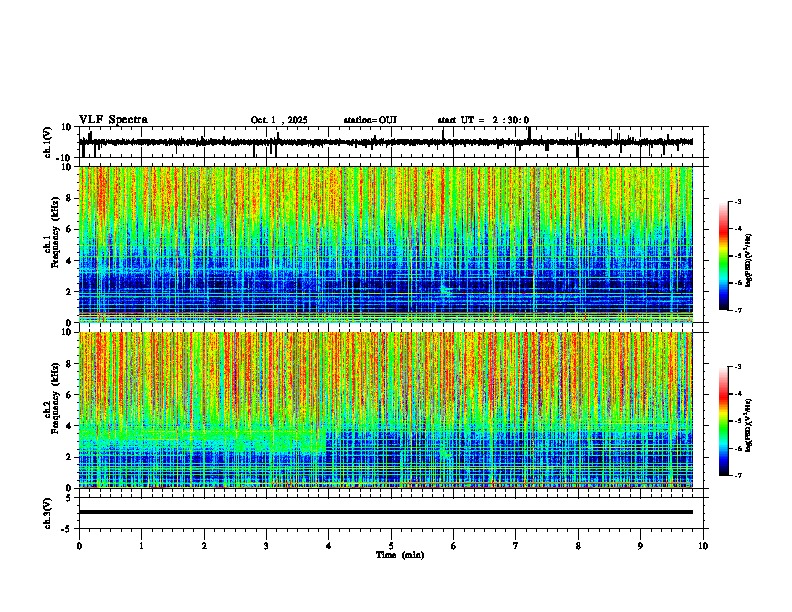Click the "-3" label on ch.1 color bar
This screenshot has width=792, height=612.
tap(737, 201)
